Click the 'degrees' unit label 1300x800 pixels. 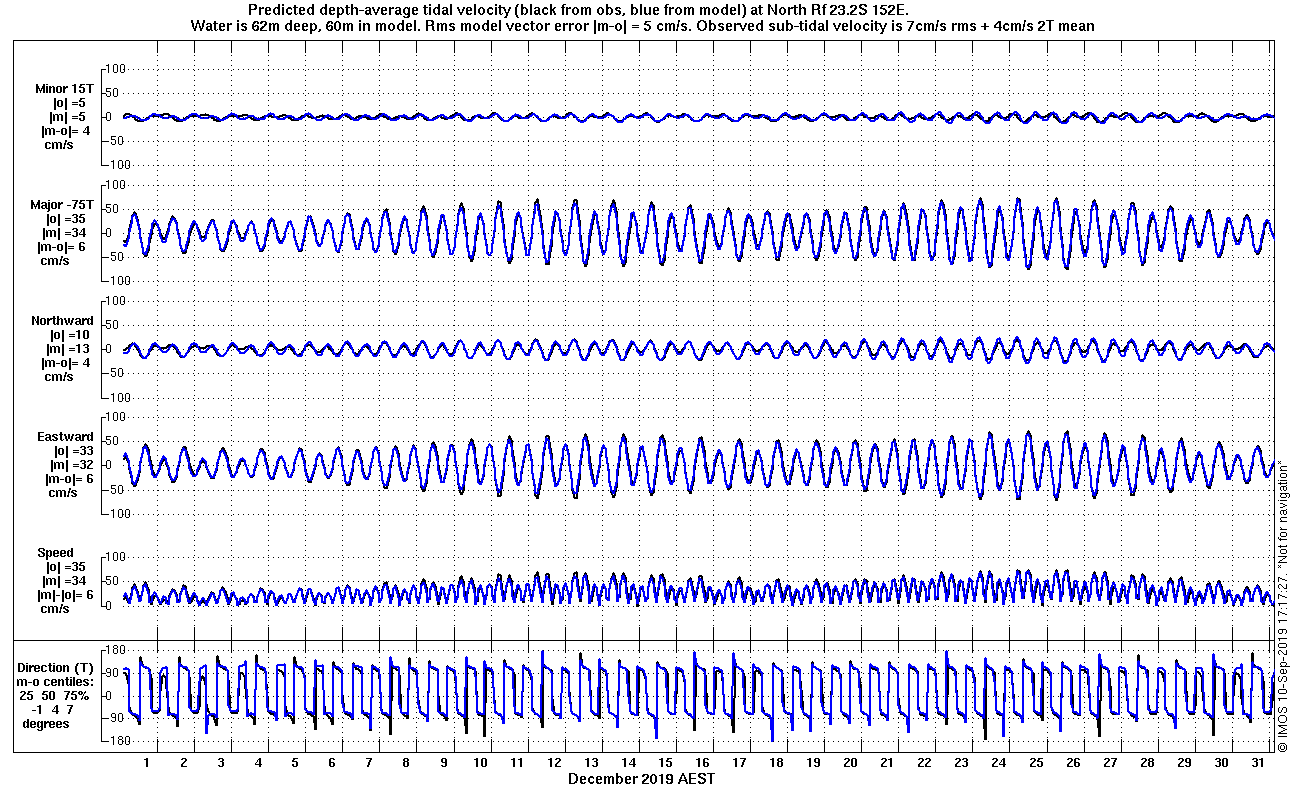tap(46, 723)
